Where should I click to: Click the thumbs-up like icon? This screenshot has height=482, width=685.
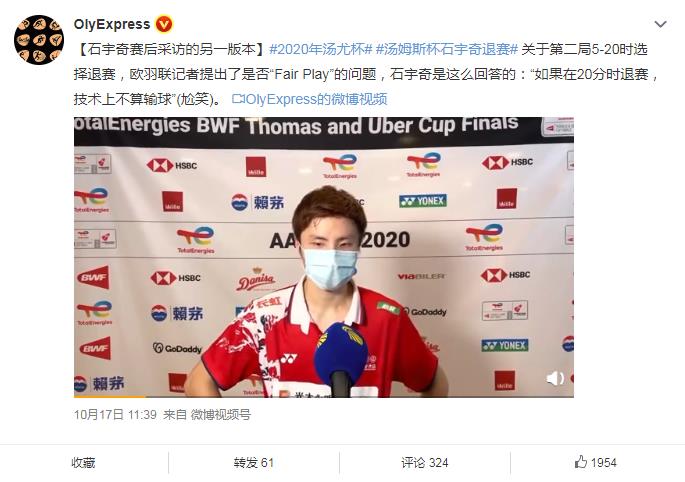click(x=581, y=462)
